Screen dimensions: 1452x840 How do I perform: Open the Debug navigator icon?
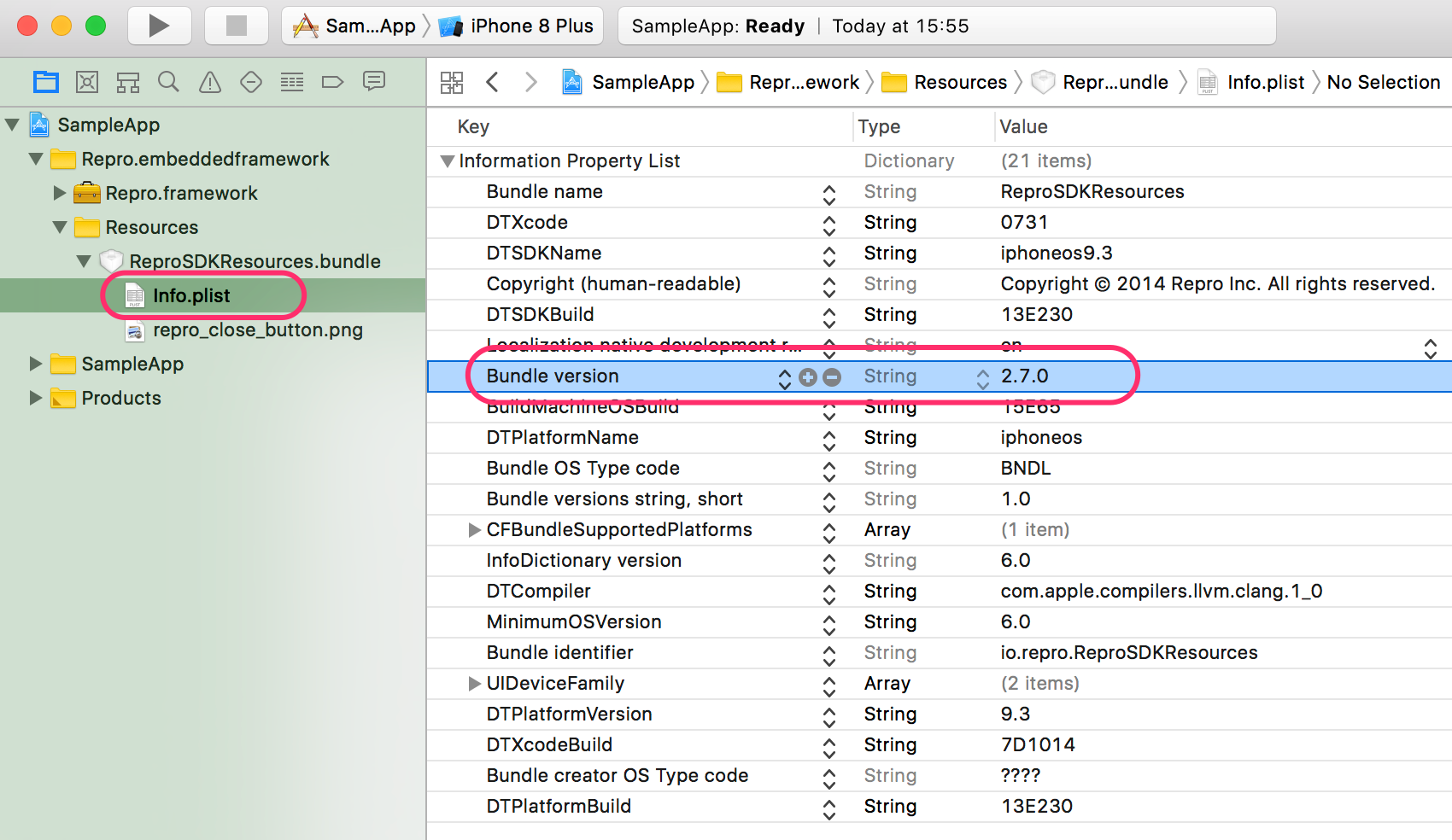[x=292, y=82]
